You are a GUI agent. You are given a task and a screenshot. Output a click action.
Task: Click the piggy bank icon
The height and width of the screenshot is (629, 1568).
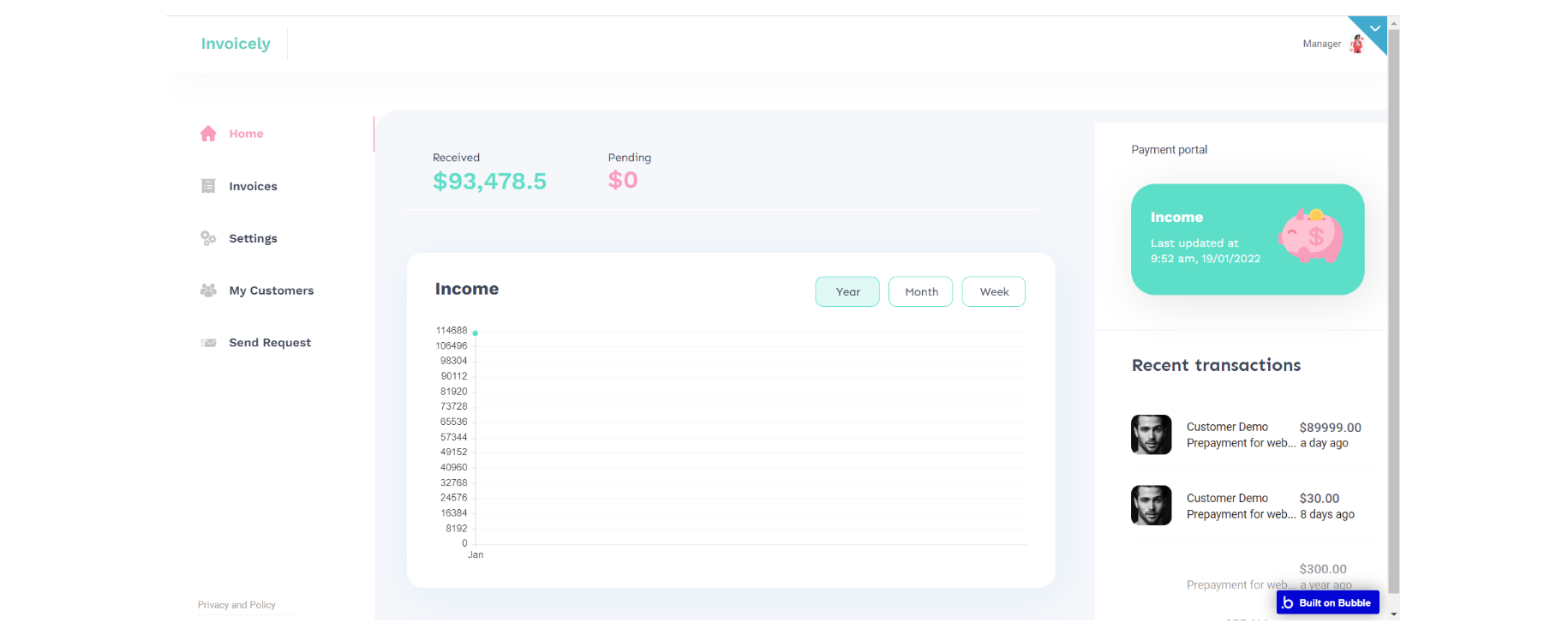1311,235
